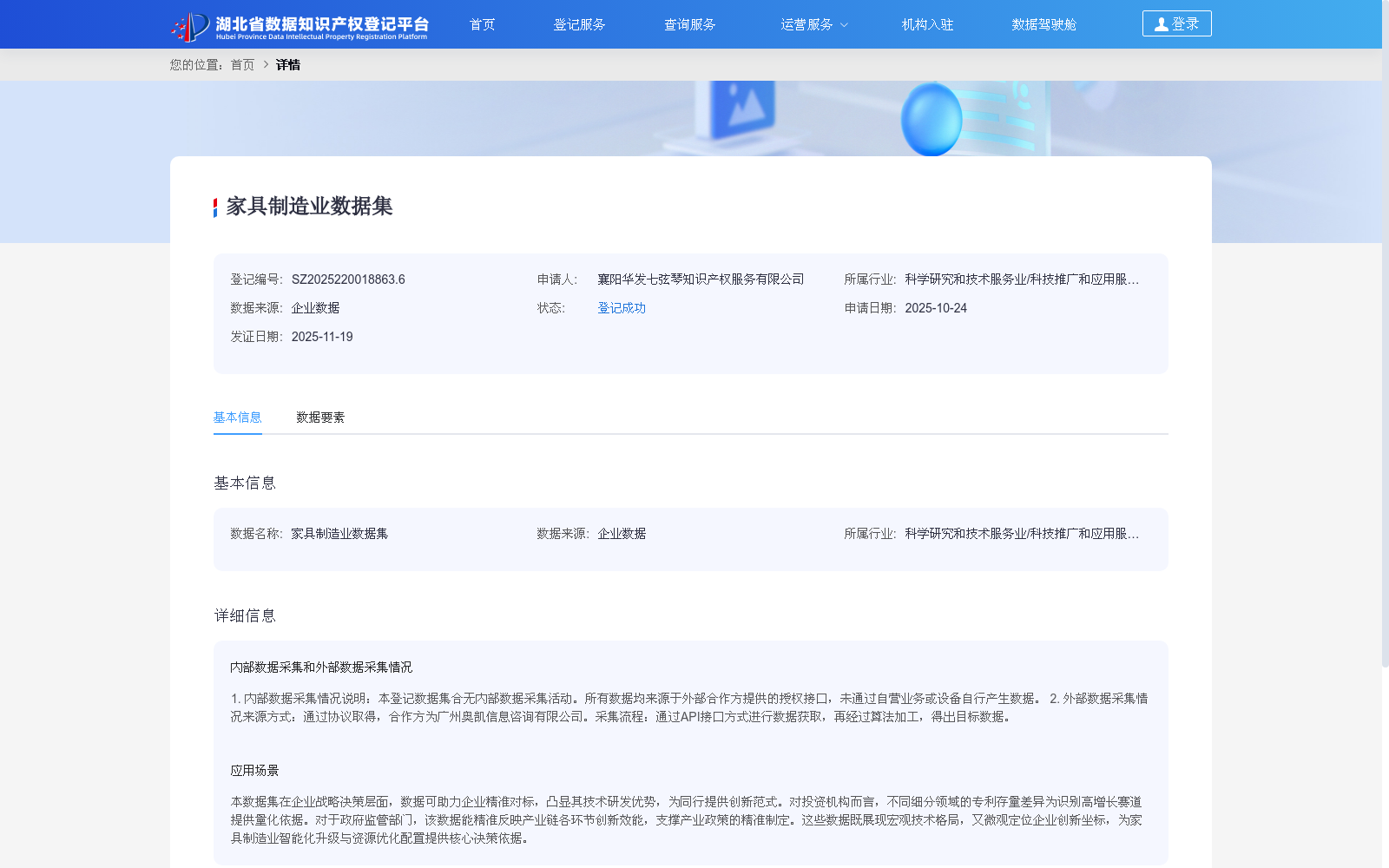This screenshot has width=1389, height=868.
Task: Click the 详情 breadcrumb text
Action: pyautogui.click(x=288, y=64)
